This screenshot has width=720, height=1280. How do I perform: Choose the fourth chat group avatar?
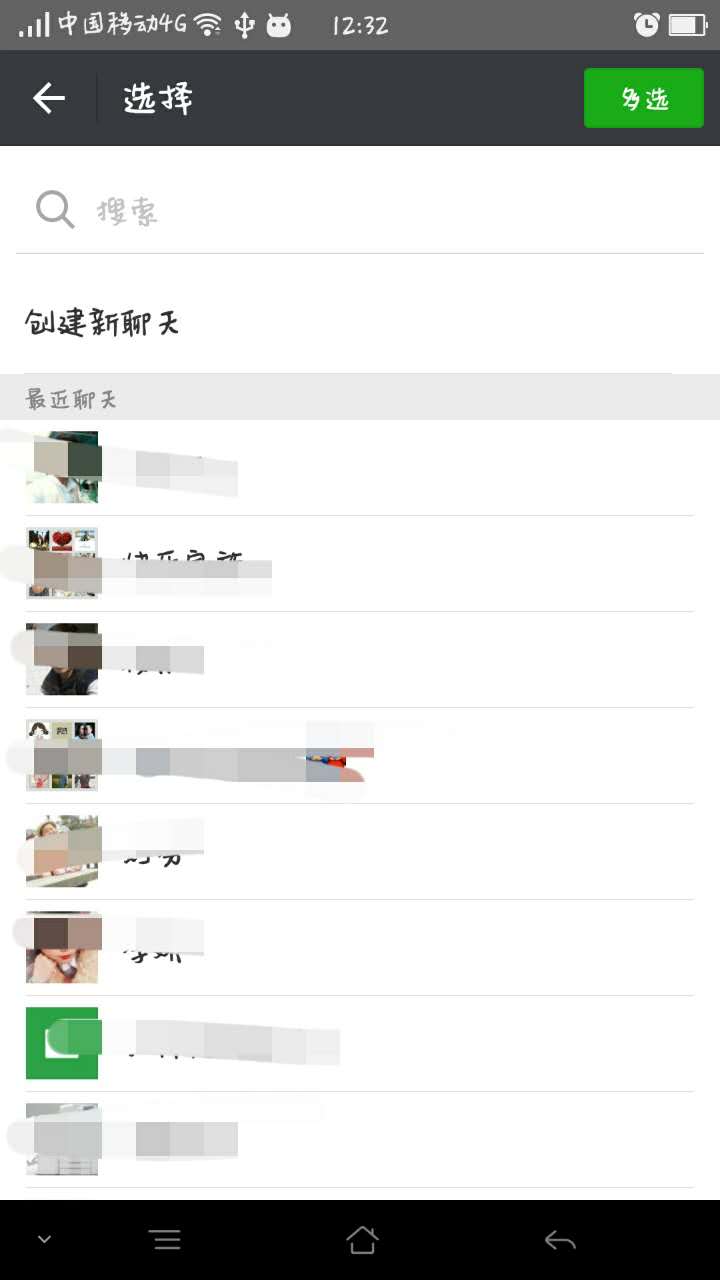click(x=62, y=755)
